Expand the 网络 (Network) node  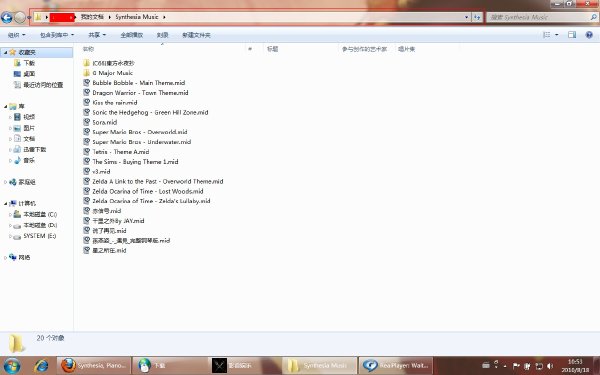point(5,258)
